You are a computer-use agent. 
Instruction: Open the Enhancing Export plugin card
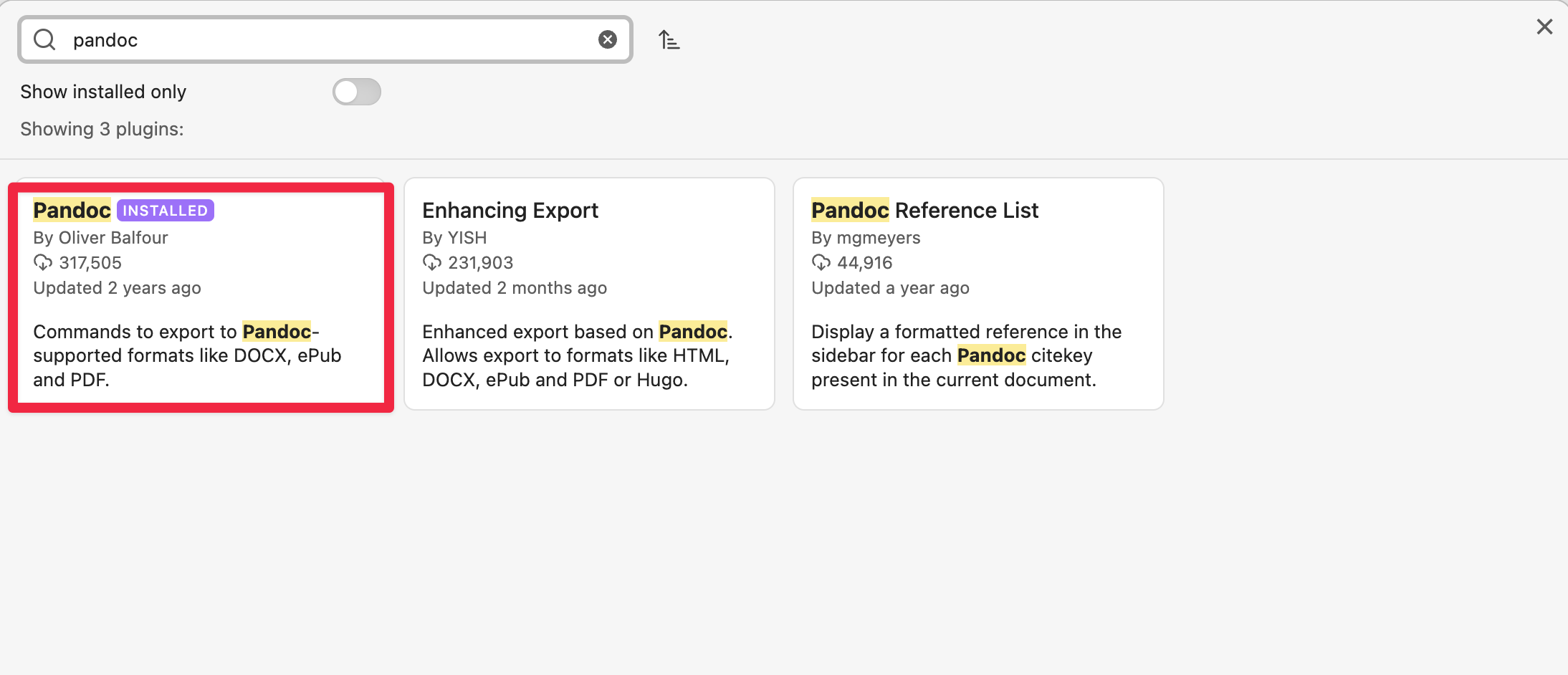pyautogui.click(x=589, y=294)
